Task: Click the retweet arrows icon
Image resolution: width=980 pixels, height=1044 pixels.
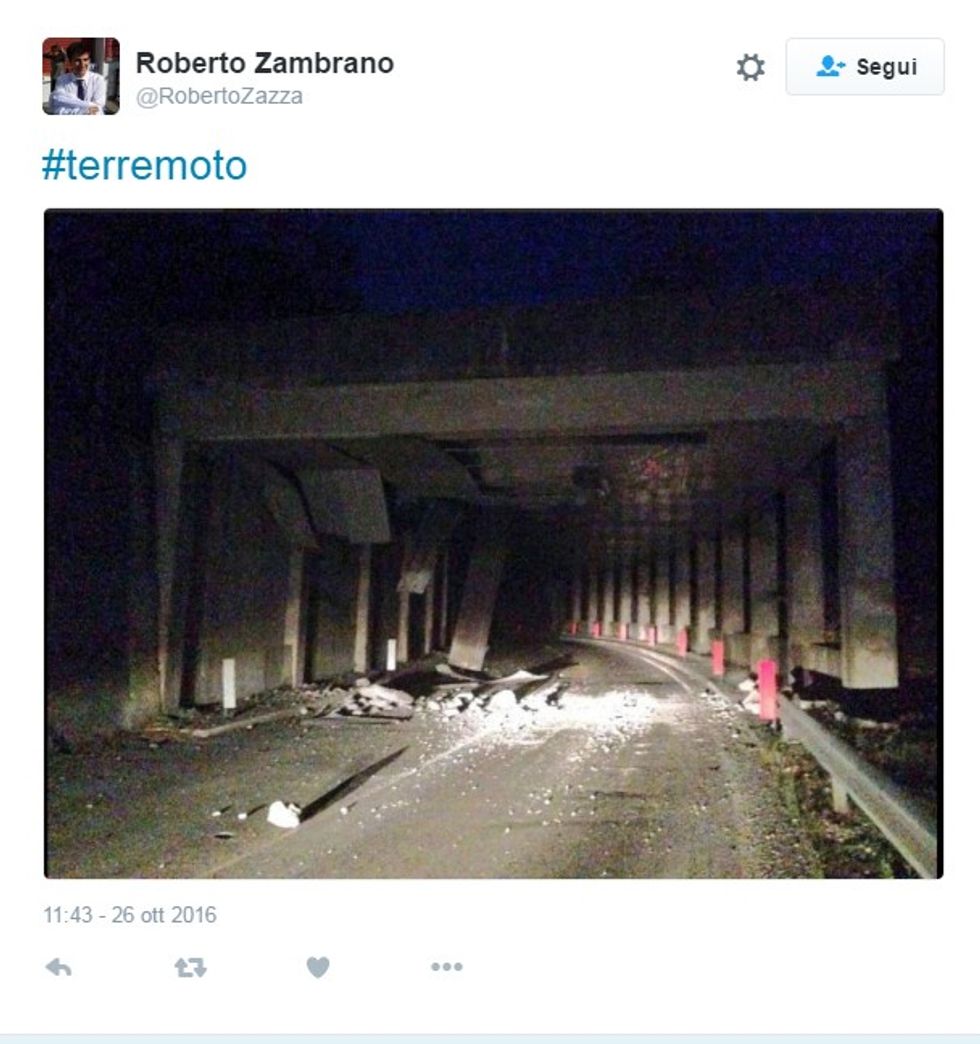Action: [x=190, y=967]
